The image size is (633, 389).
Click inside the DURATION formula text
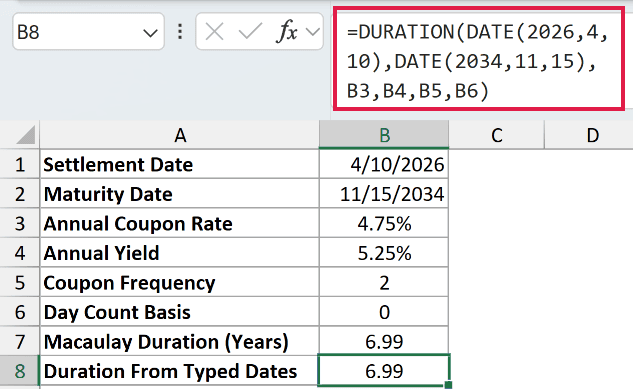point(478,61)
